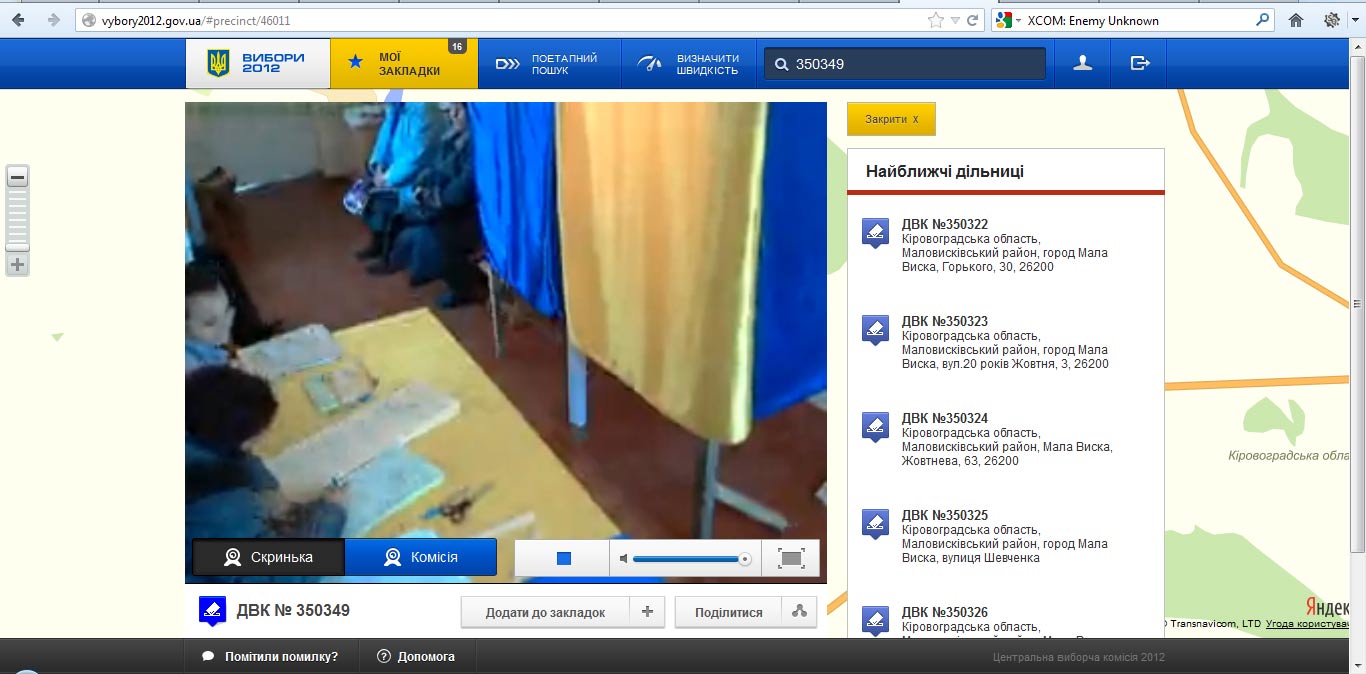This screenshot has height=674, width=1366.
Task: Click the Закрити button
Action: tap(891, 119)
